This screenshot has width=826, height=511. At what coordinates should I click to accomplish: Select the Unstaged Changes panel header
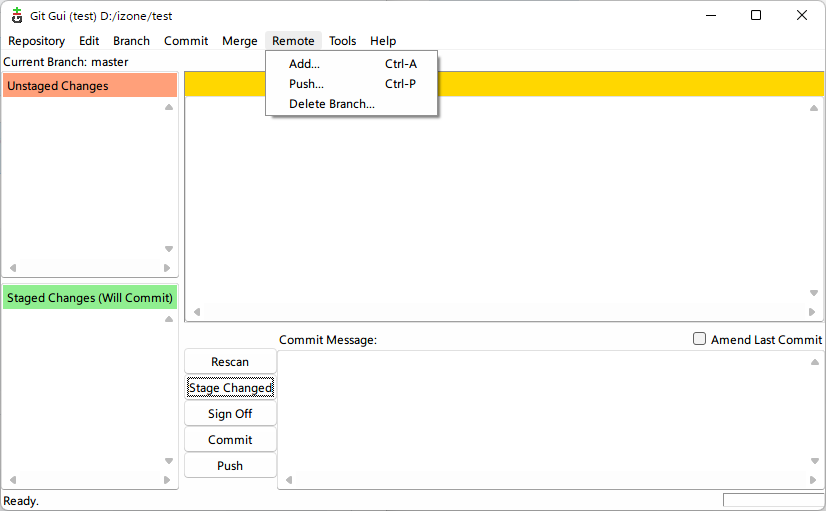90,86
